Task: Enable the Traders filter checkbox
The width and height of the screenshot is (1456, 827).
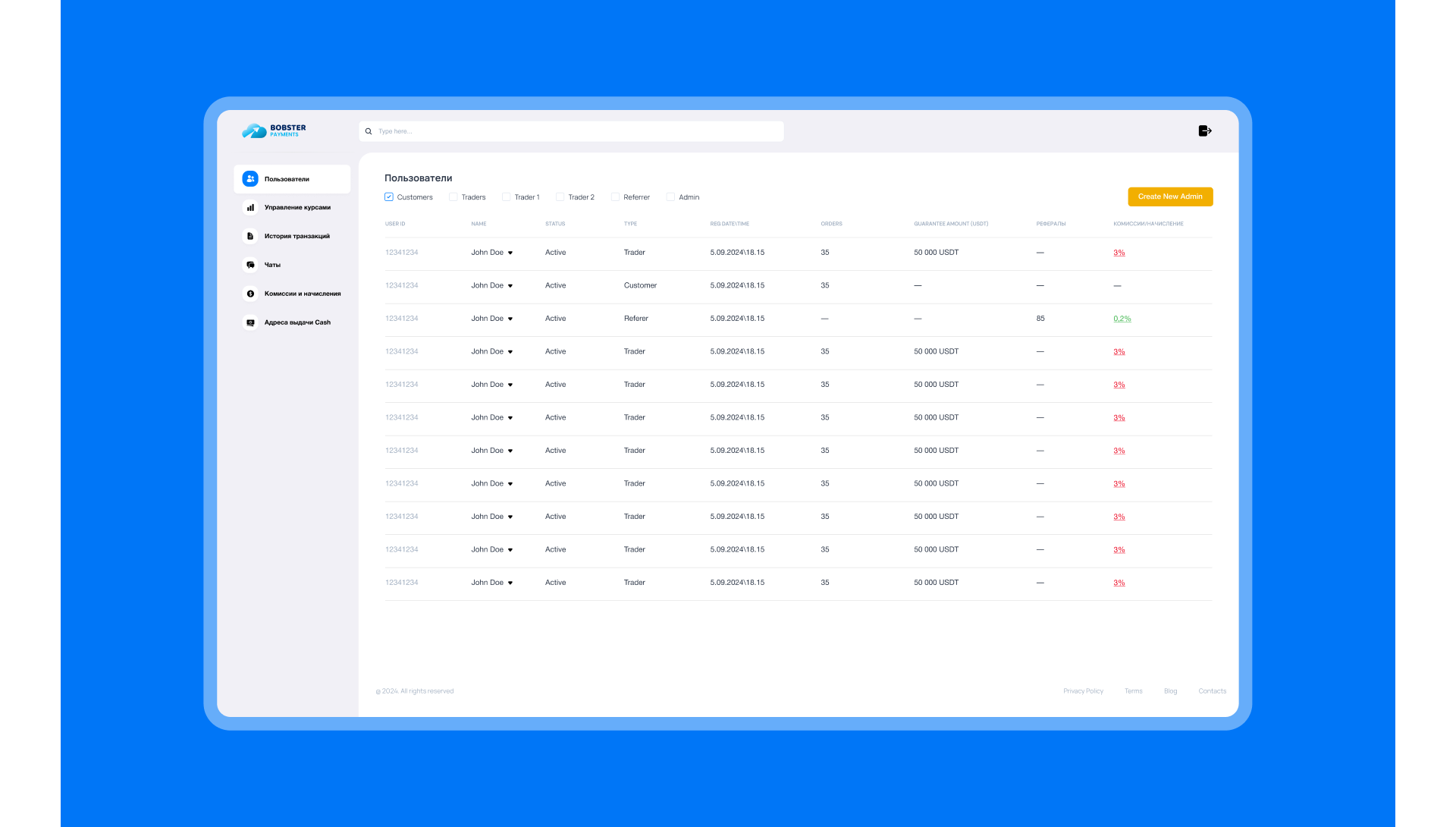Action: pos(453,197)
